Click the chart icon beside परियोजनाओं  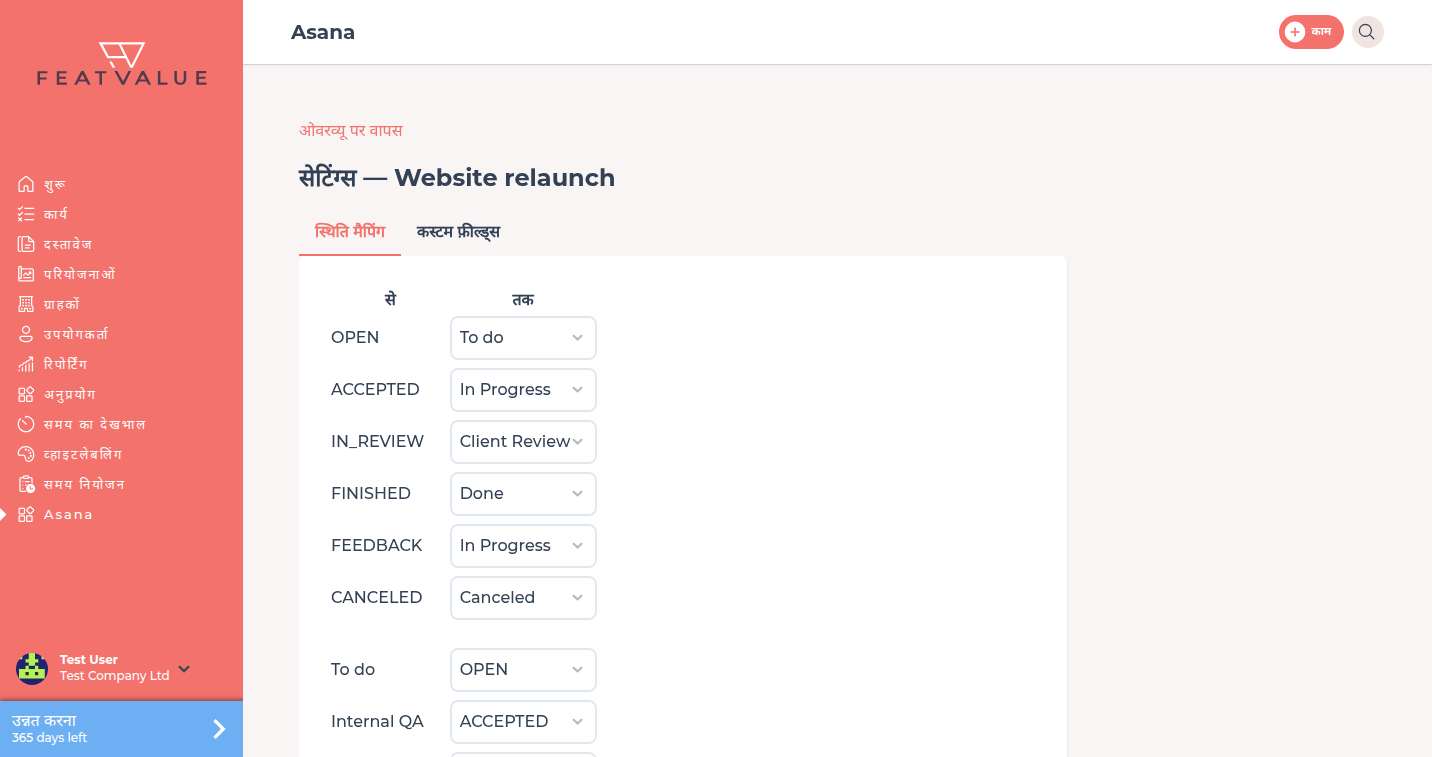26,274
